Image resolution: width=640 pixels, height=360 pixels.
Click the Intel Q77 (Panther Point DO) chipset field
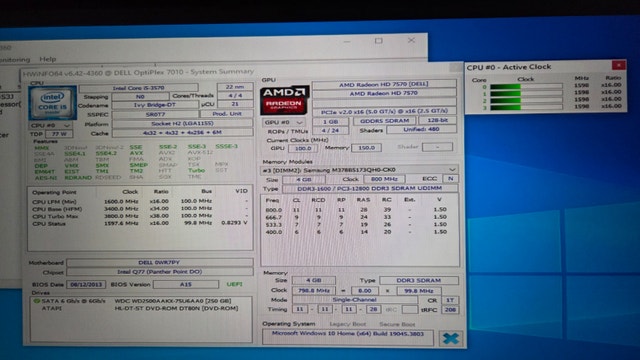(160, 272)
